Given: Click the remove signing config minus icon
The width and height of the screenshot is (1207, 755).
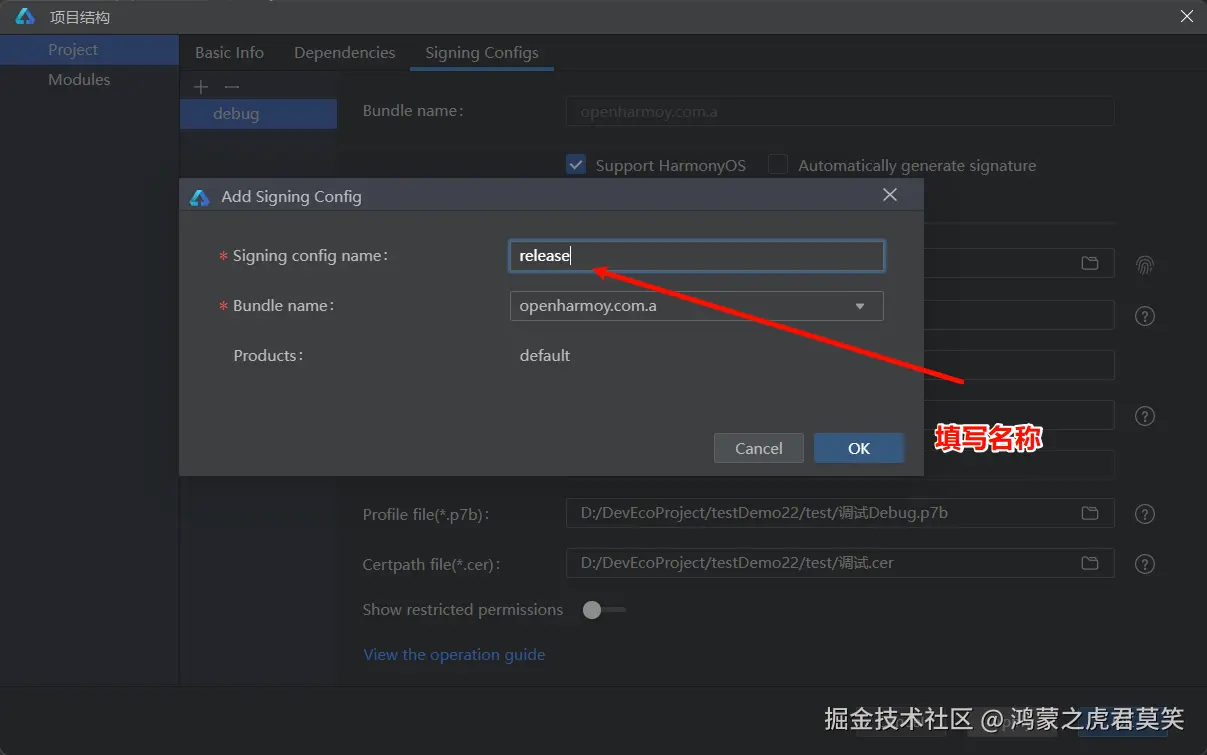Looking at the screenshot, I should pyautogui.click(x=232, y=87).
